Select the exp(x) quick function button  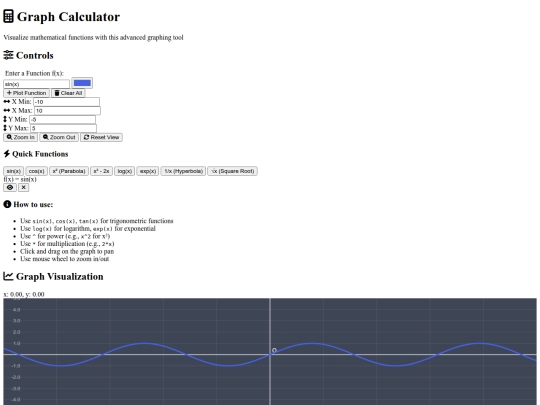148,171
